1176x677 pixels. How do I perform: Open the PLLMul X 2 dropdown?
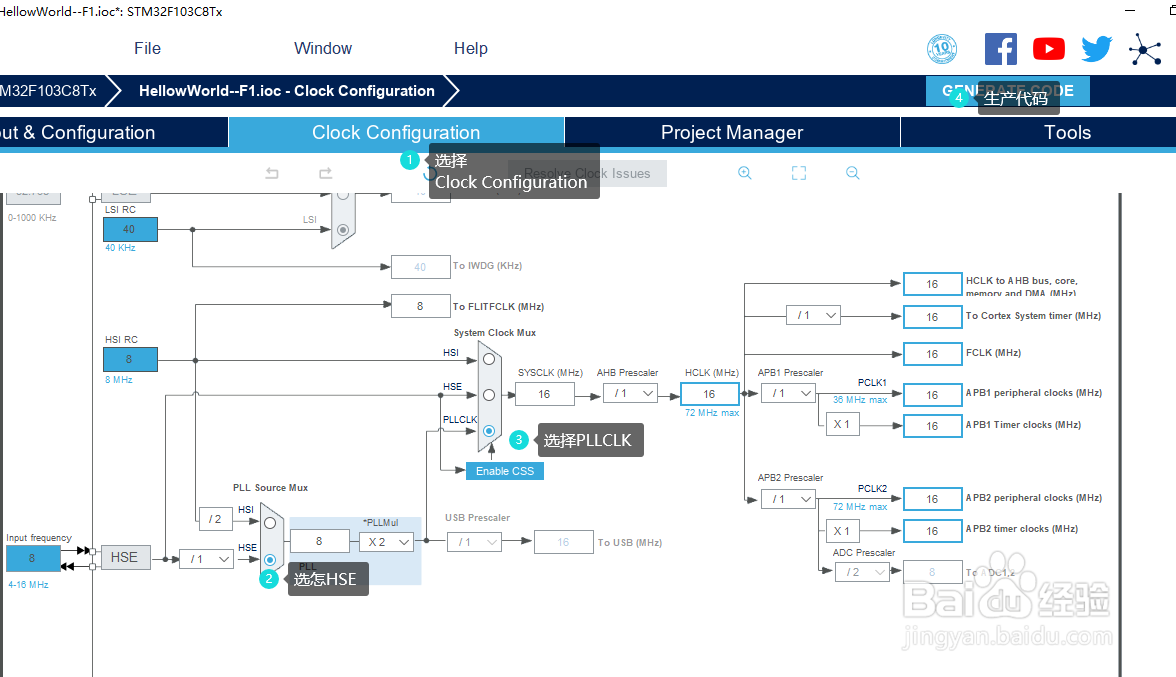386,542
